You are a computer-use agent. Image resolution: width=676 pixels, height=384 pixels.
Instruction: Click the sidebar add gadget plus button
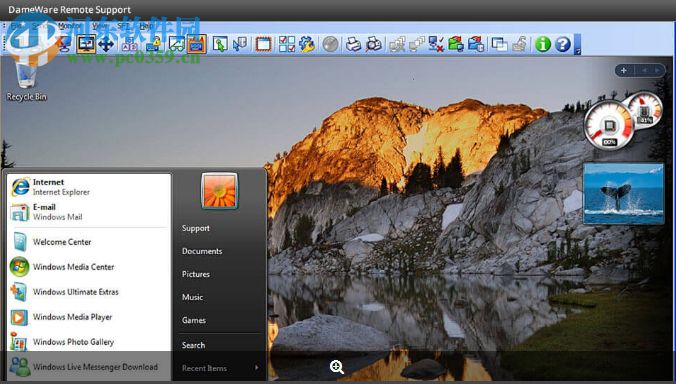click(x=623, y=70)
